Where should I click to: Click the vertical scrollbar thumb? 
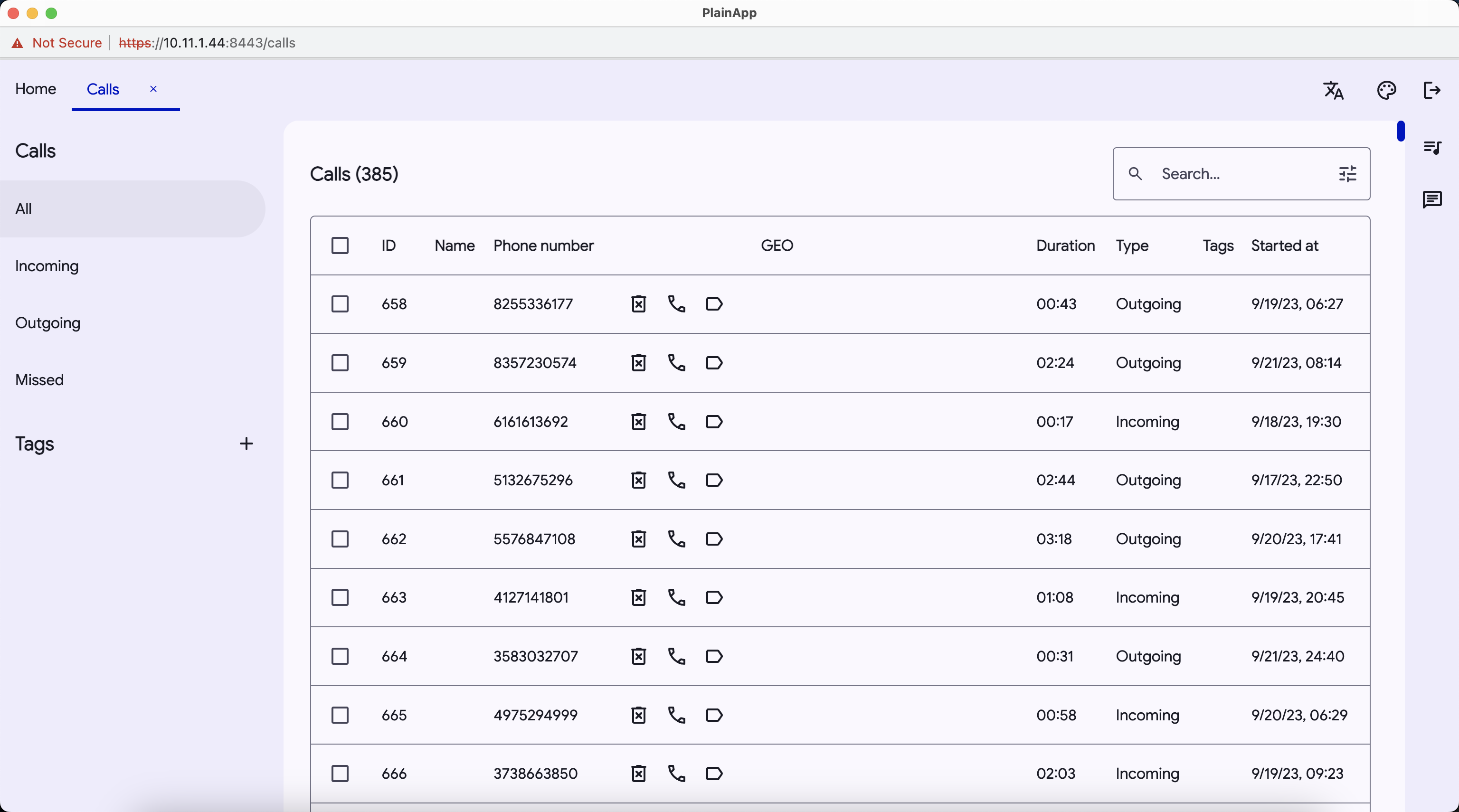click(1400, 132)
